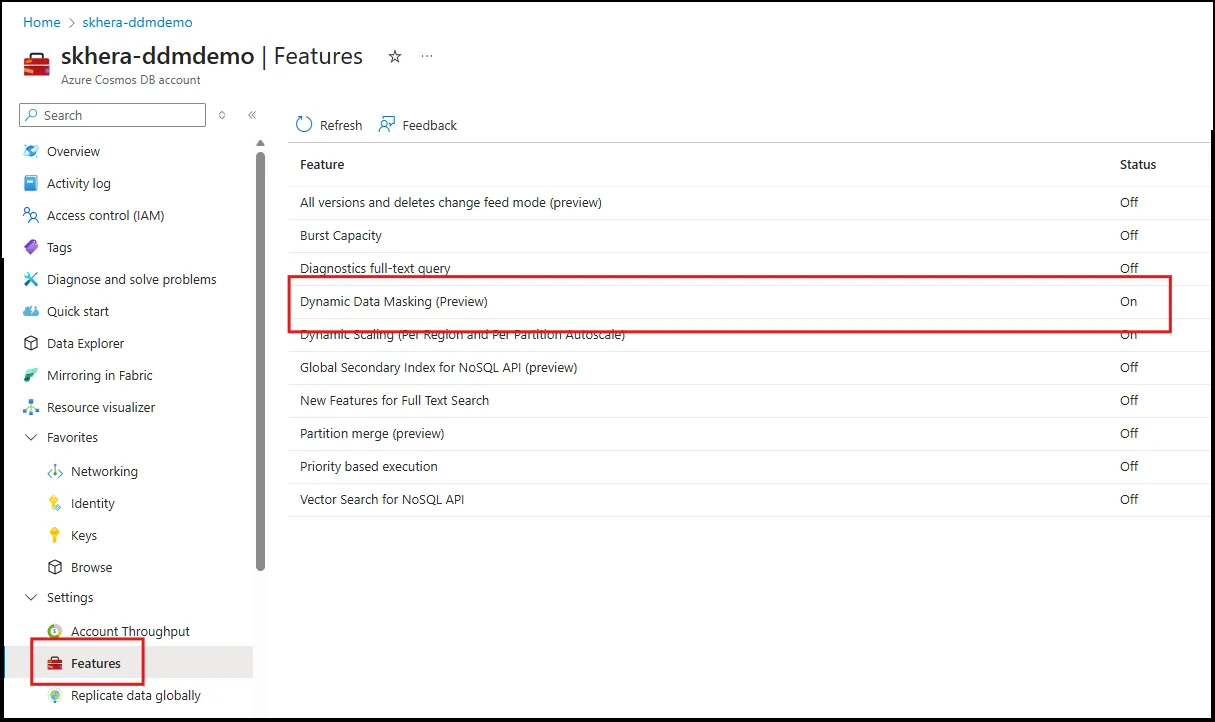Go to Home via breadcrumb link

tap(41, 21)
